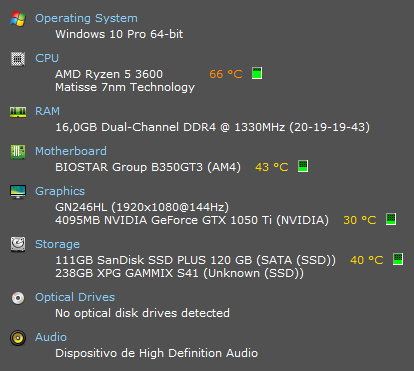The image size is (414, 371).
Task: Click the RAM memory stick icon
Action: (18, 112)
